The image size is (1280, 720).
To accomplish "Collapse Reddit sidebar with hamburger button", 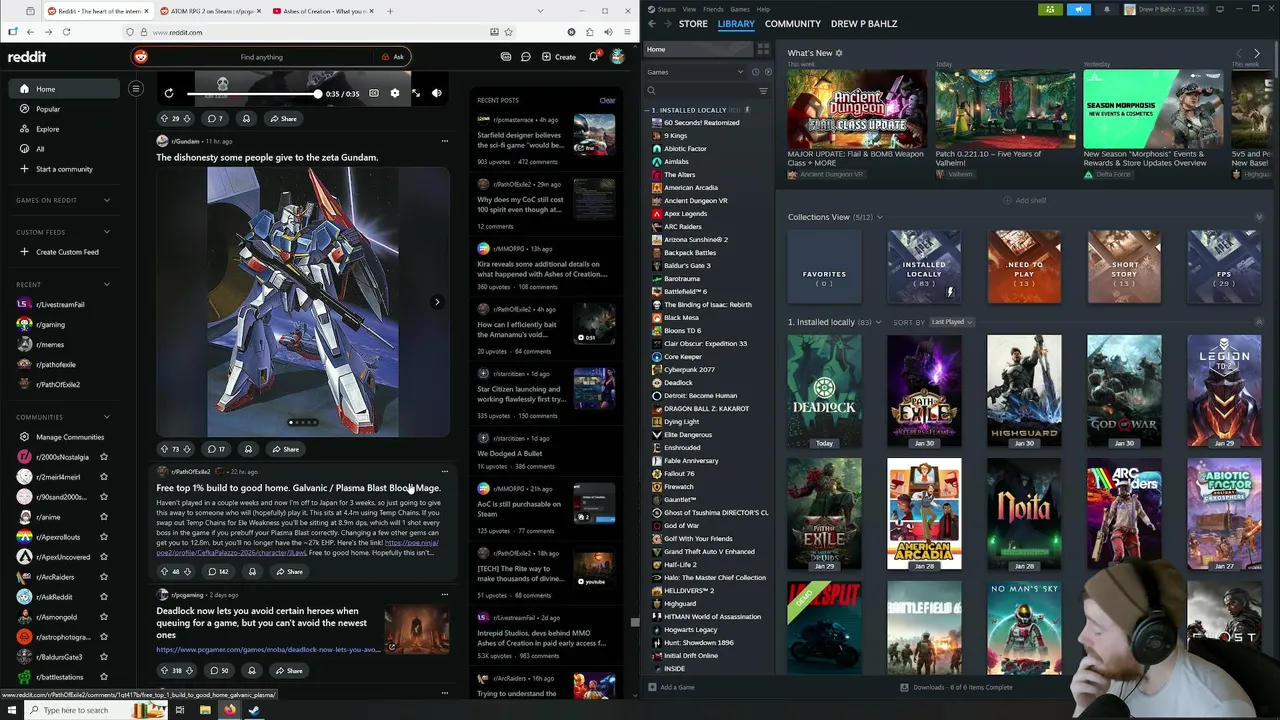I will [136, 89].
